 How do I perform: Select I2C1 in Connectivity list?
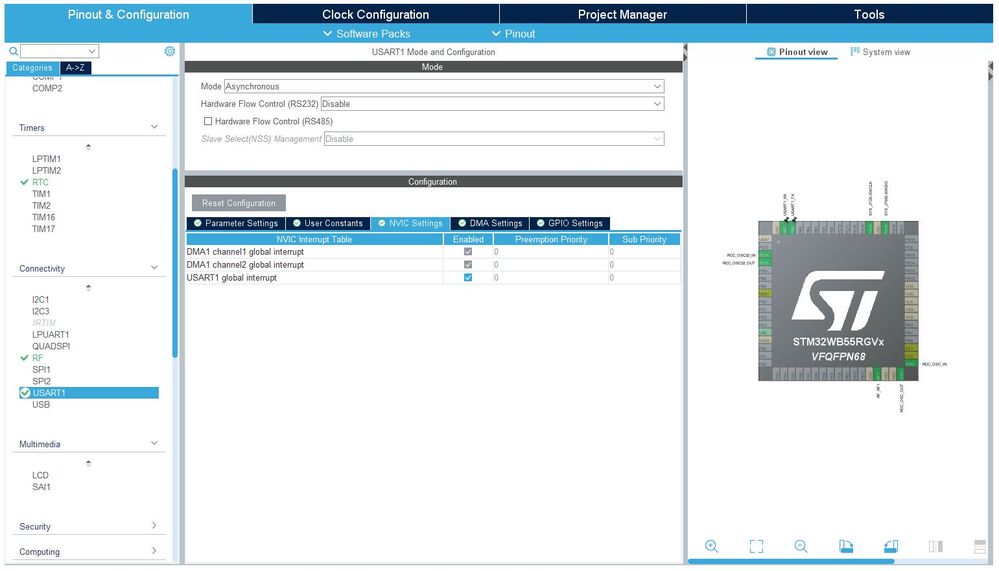(40, 300)
